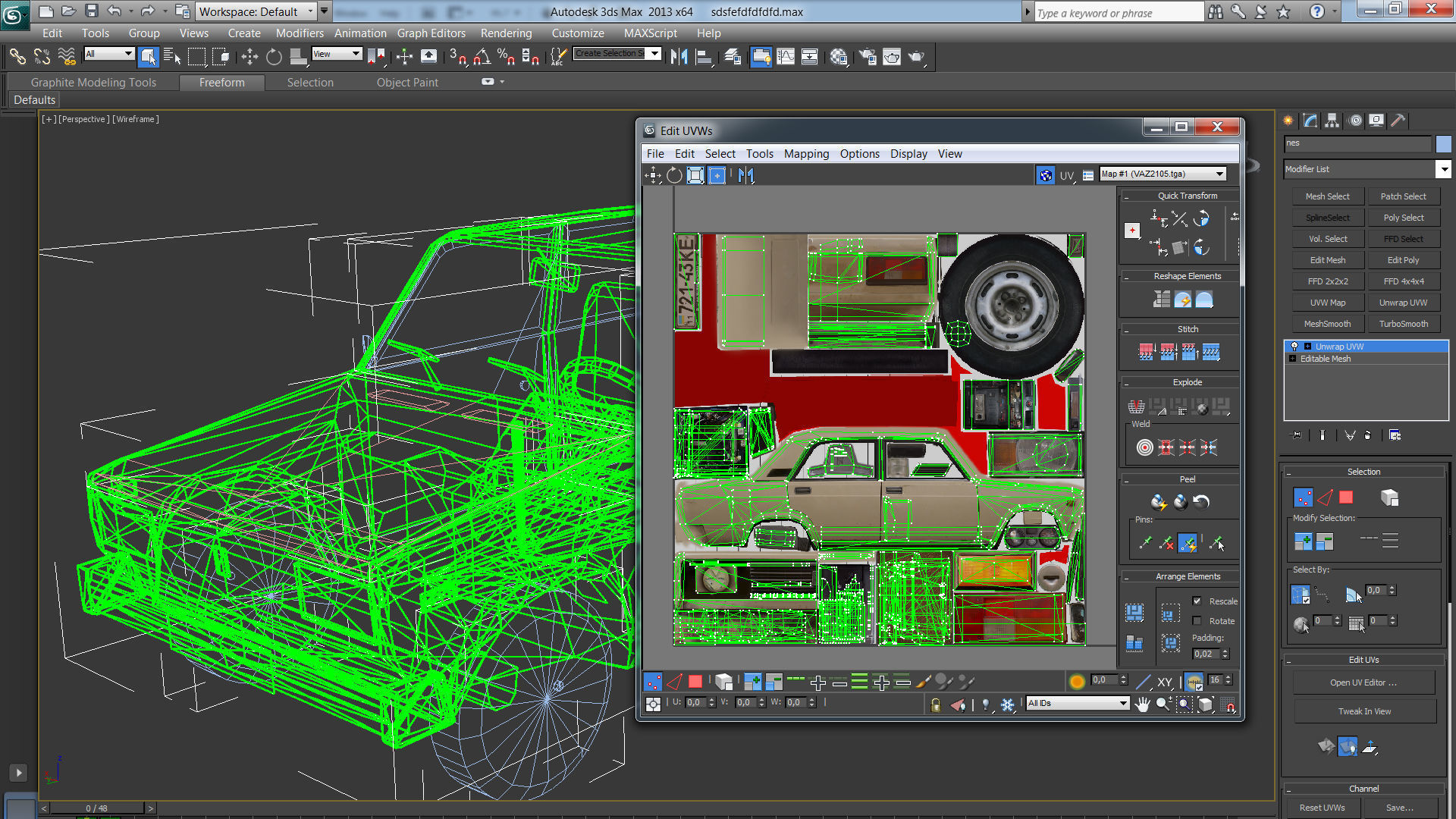The width and height of the screenshot is (1456, 819).
Task: Collapse the Quick Transform rollout
Action: [1126, 196]
